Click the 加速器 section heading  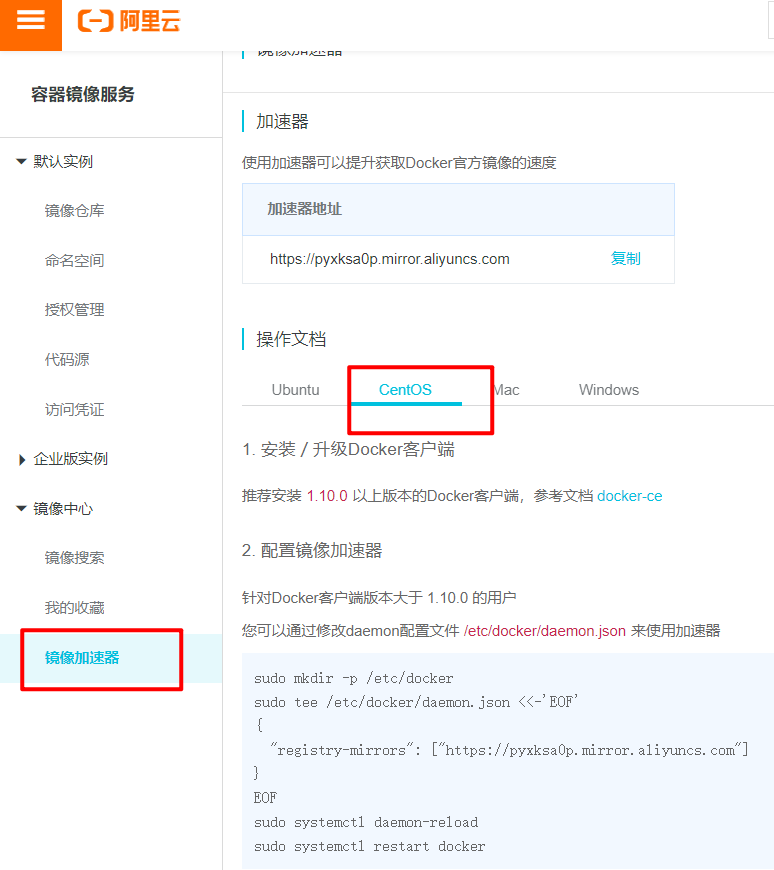[x=282, y=122]
